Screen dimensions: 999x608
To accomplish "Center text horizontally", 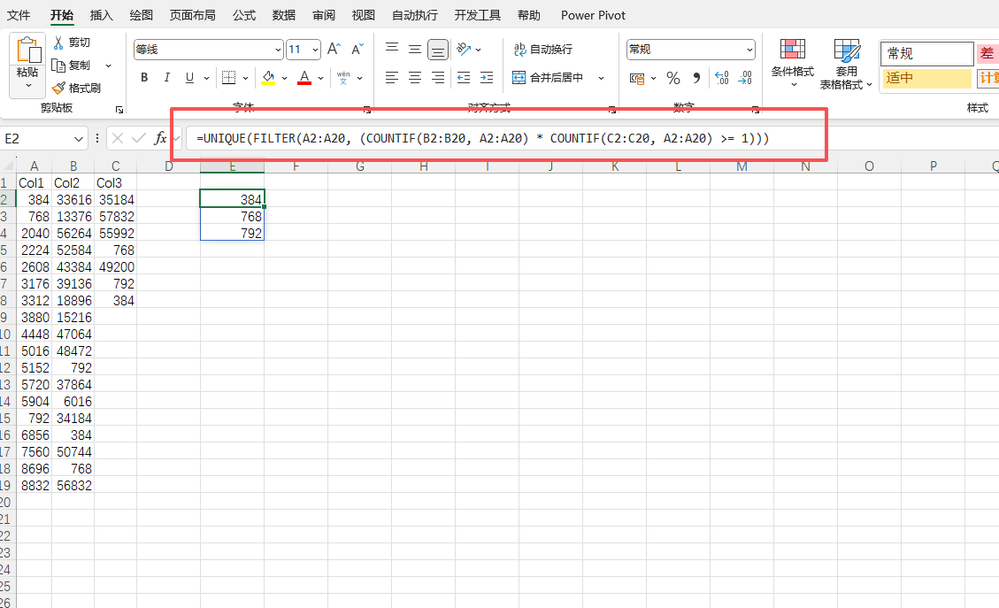I will (415, 77).
